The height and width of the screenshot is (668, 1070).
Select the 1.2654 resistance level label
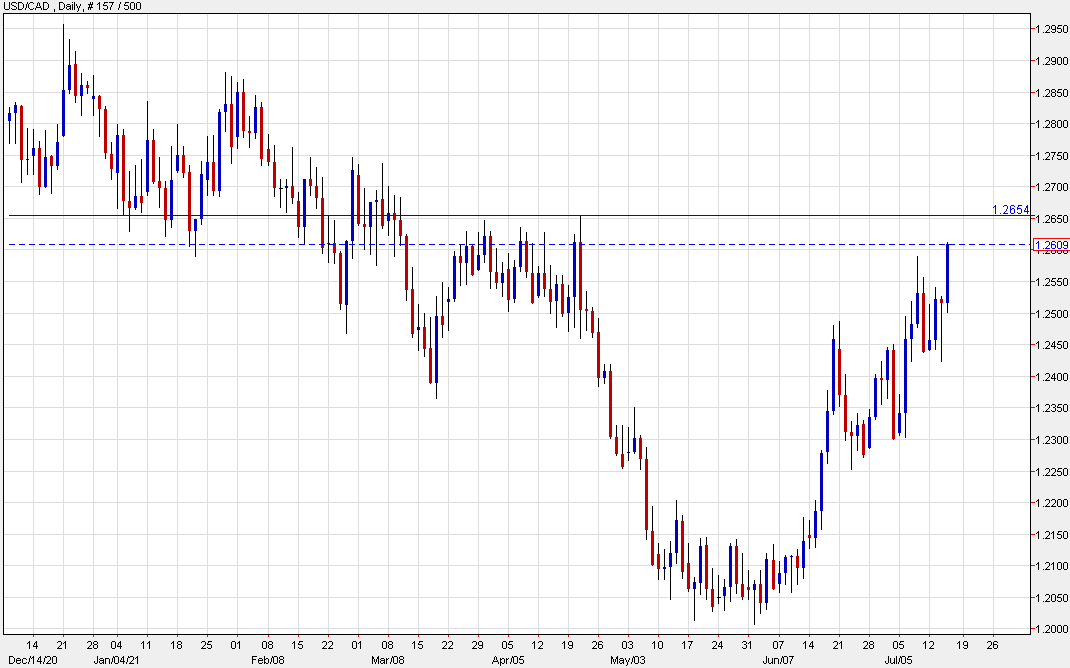point(1009,209)
